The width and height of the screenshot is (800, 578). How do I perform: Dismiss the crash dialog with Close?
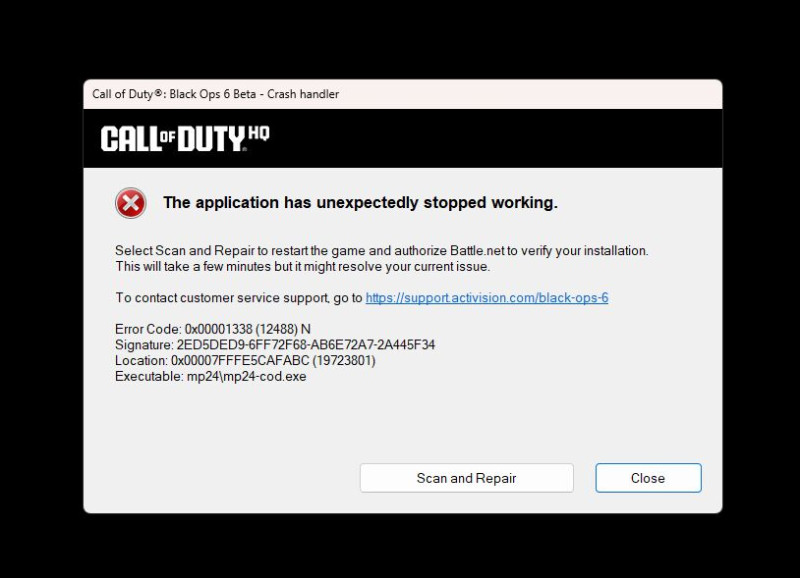pyautogui.click(x=648, y=478)
